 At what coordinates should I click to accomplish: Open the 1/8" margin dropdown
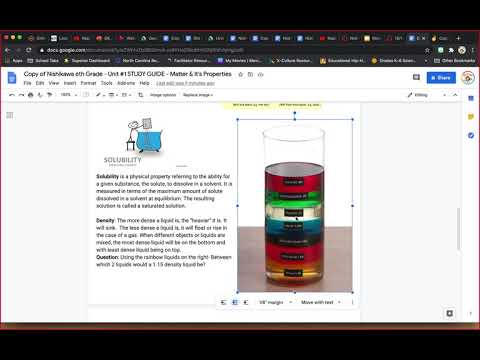(x=276, y=302)
